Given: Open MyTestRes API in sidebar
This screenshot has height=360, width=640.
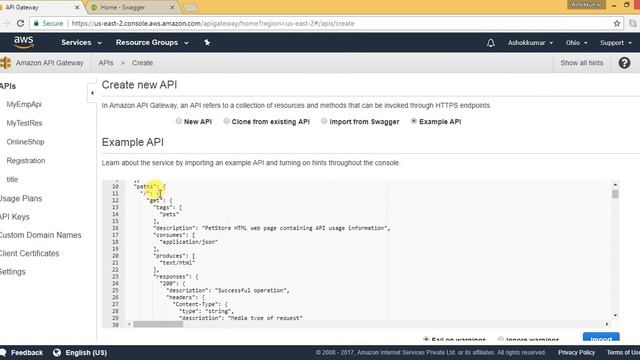Looking at the screenshot, I should pyautogui.click(x=24, y=123).
